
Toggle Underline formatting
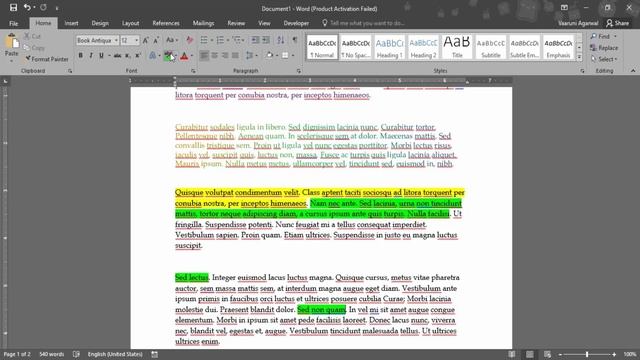pos(101,56)
